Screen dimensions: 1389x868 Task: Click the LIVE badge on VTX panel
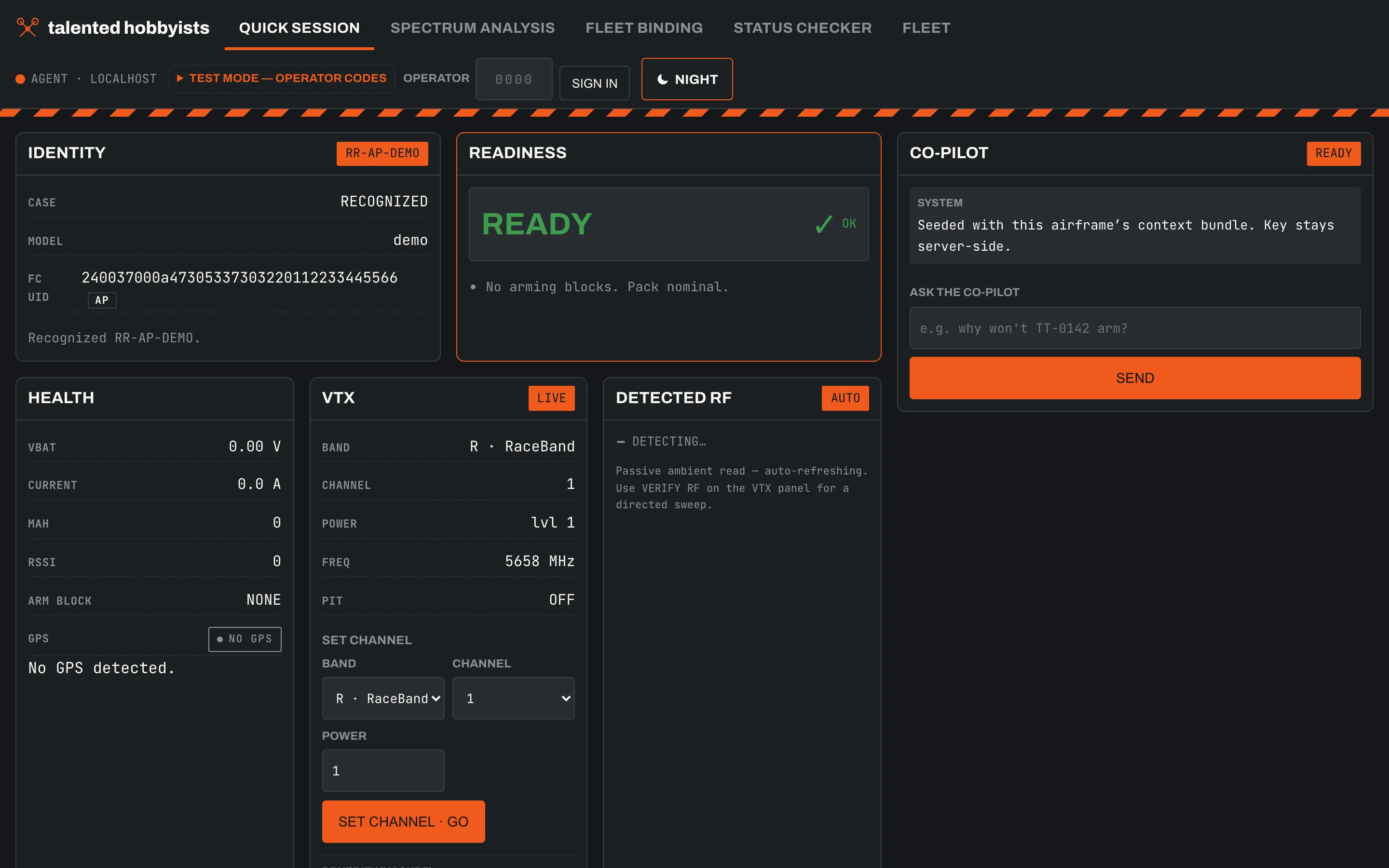552,398
